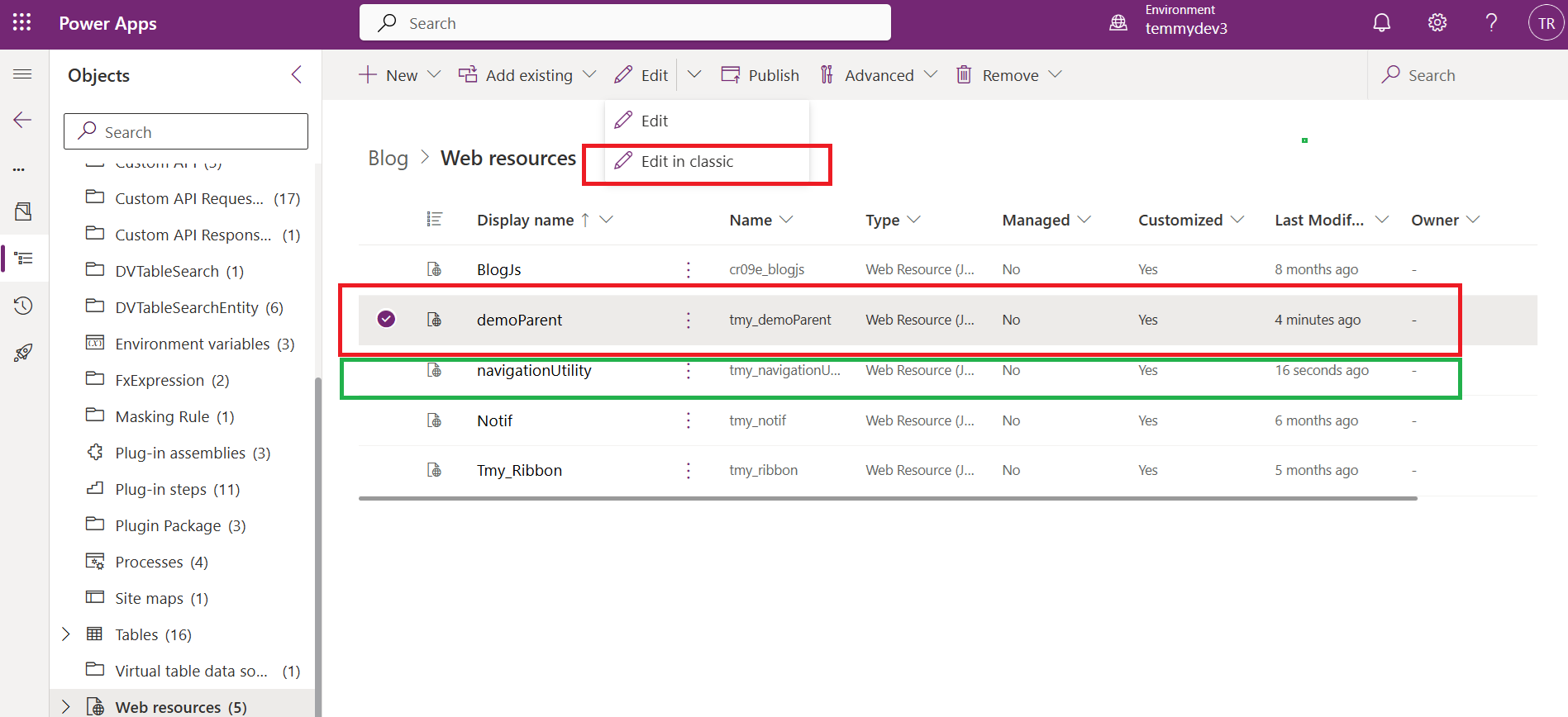Collapse the Objects pane with chevron
Image resolution: width=1568 pixels, height=717 pixels.
(296, 75)
